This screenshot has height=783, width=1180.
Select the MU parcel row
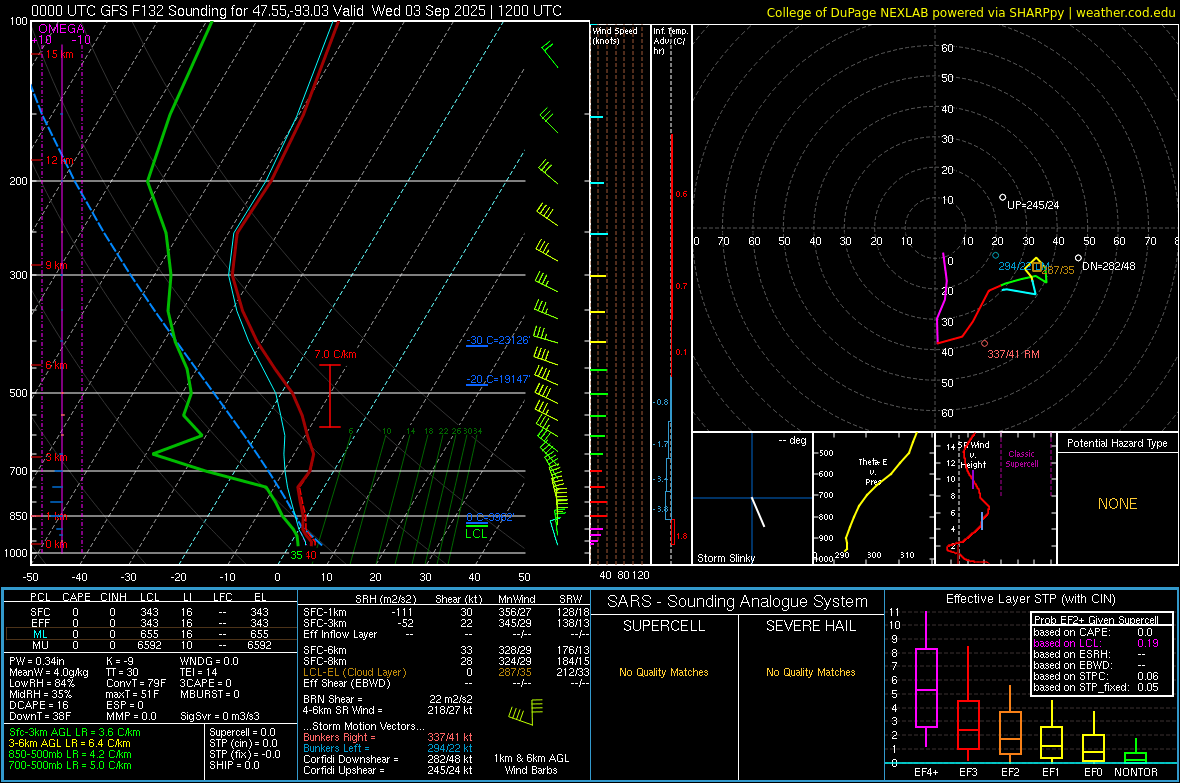click(150, 645)
